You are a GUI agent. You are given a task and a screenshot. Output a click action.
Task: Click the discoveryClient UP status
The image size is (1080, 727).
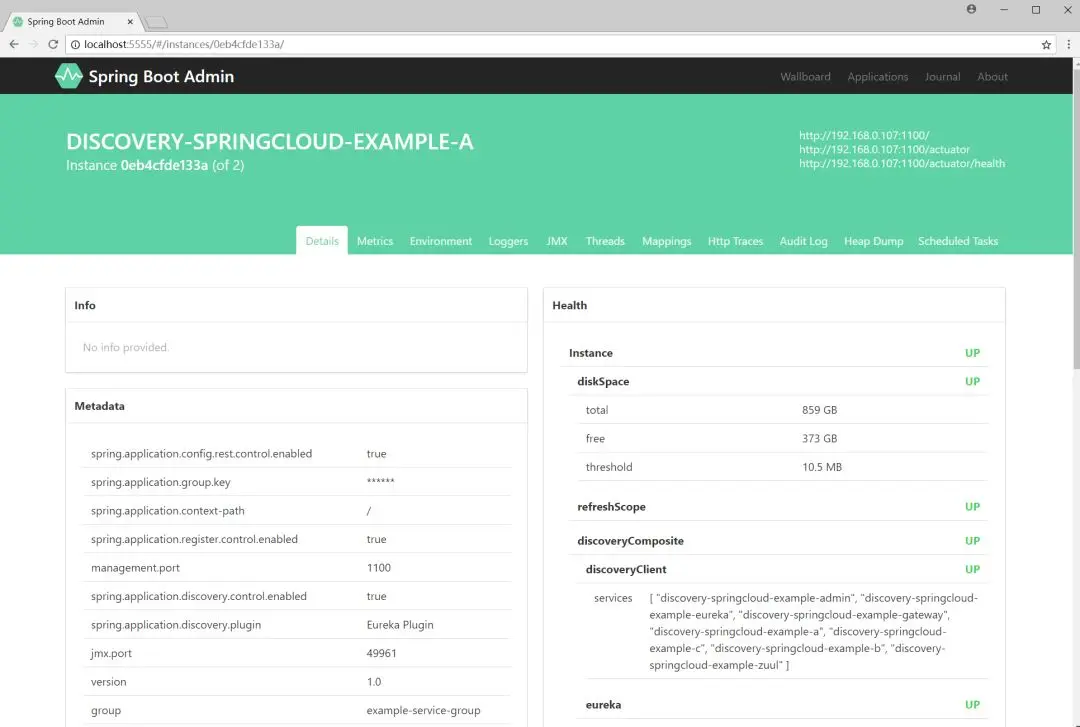tap(972, 569)
